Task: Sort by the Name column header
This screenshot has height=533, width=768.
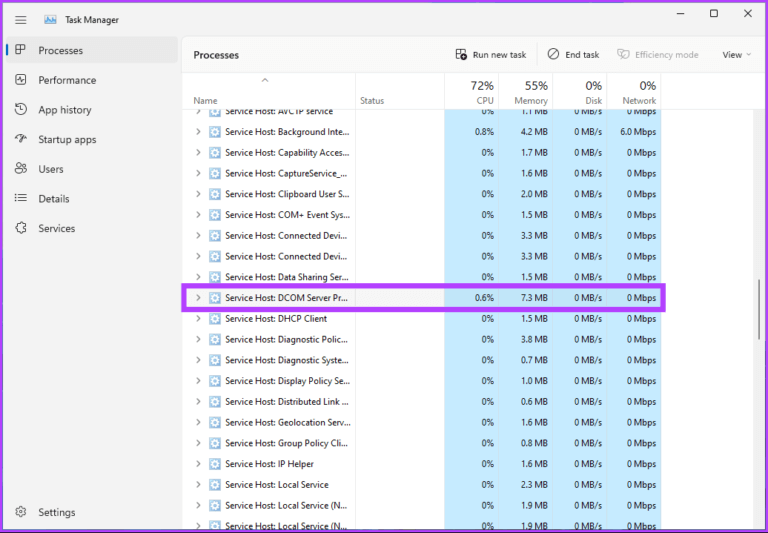Action: coord(269,91)
